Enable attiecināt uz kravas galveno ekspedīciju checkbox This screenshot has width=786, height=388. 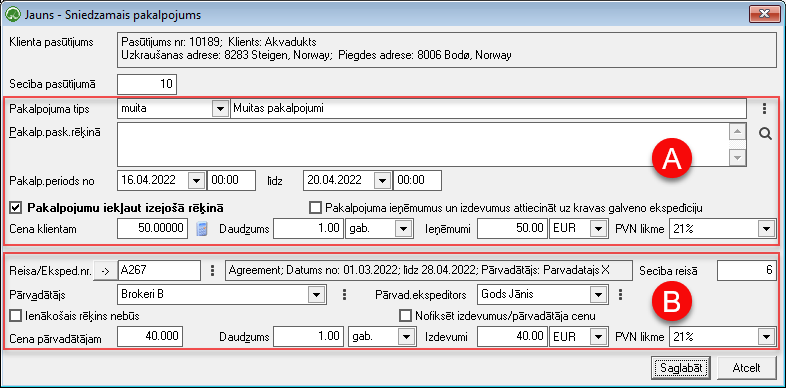[315, 207]
